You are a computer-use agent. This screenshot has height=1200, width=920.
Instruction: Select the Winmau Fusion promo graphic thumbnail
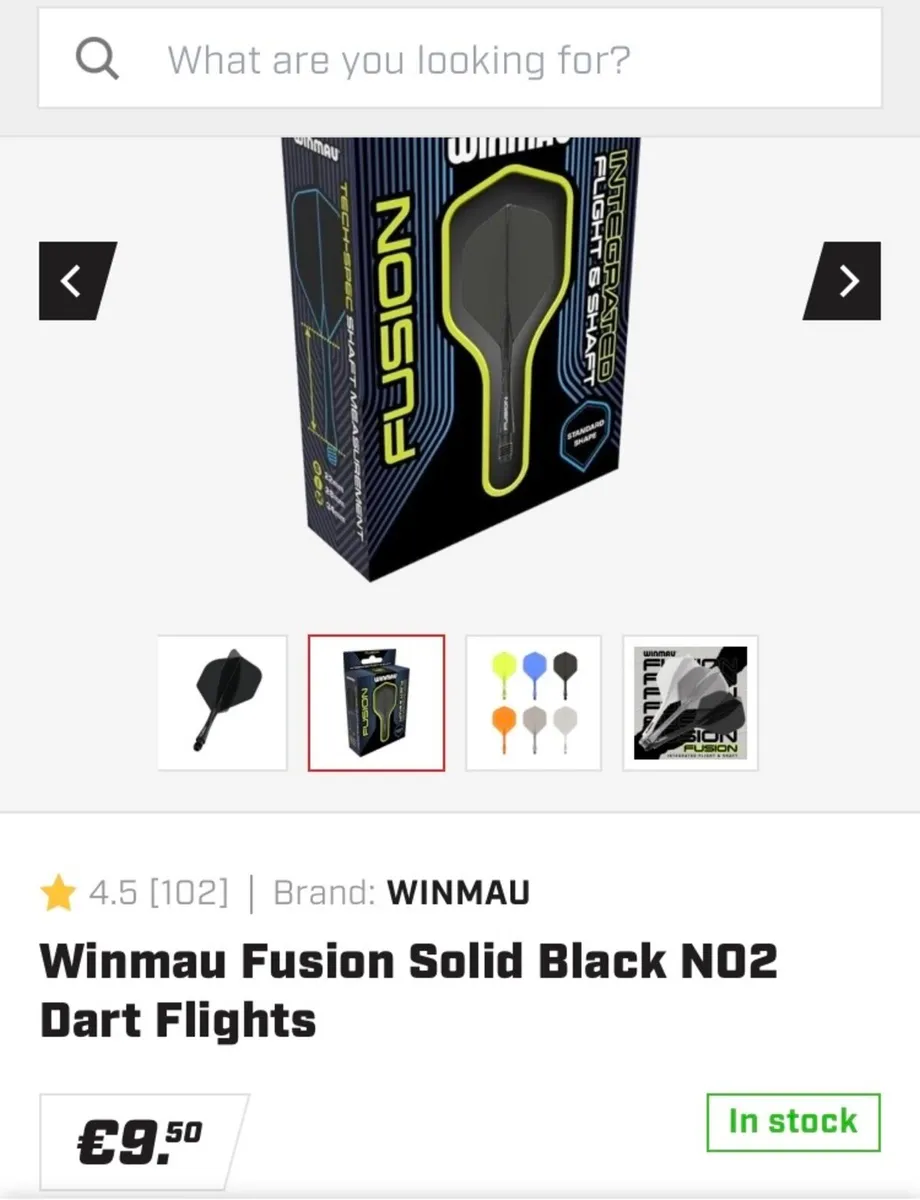click(690, 703)
